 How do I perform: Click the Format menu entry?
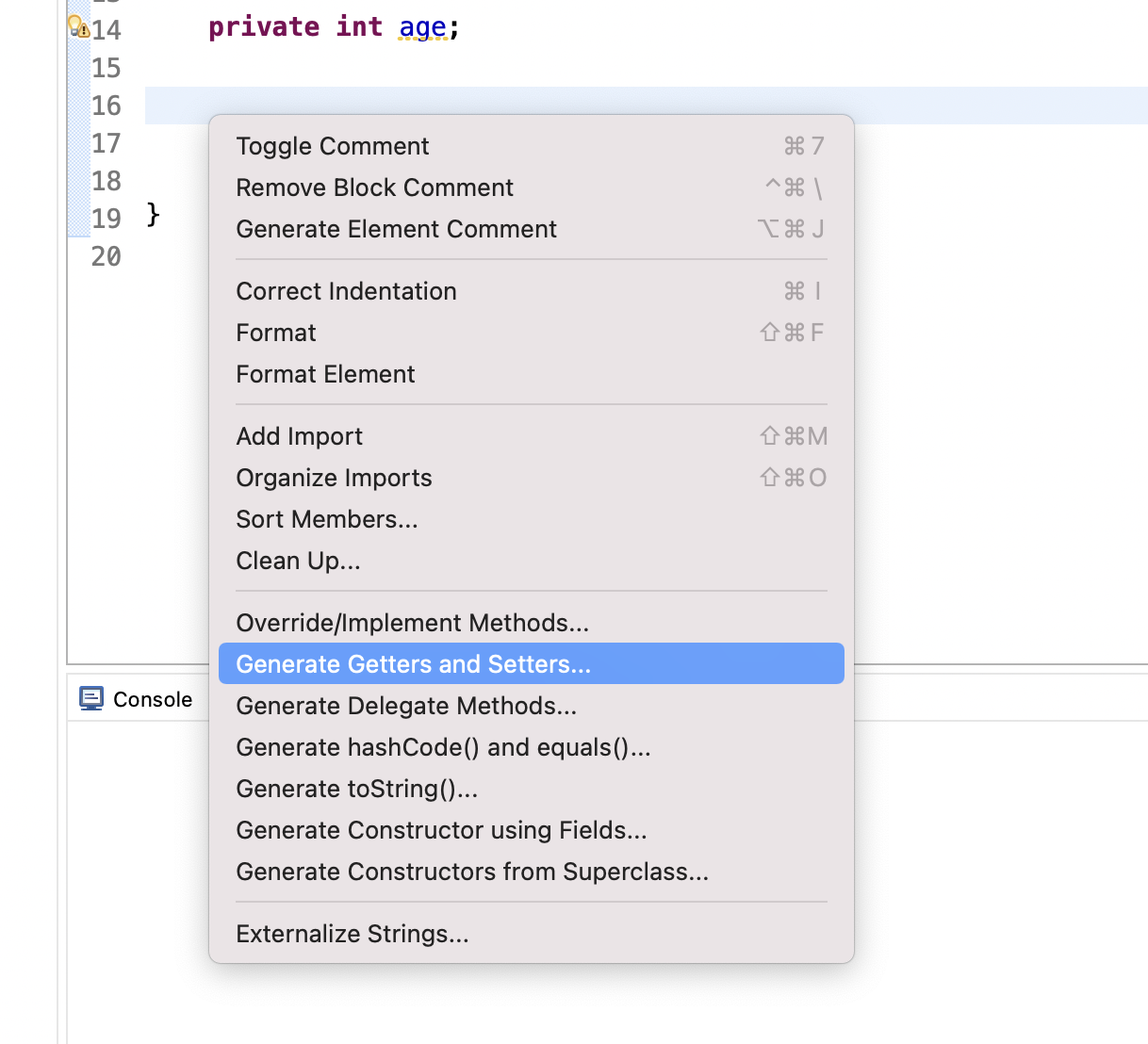[531, 333]
